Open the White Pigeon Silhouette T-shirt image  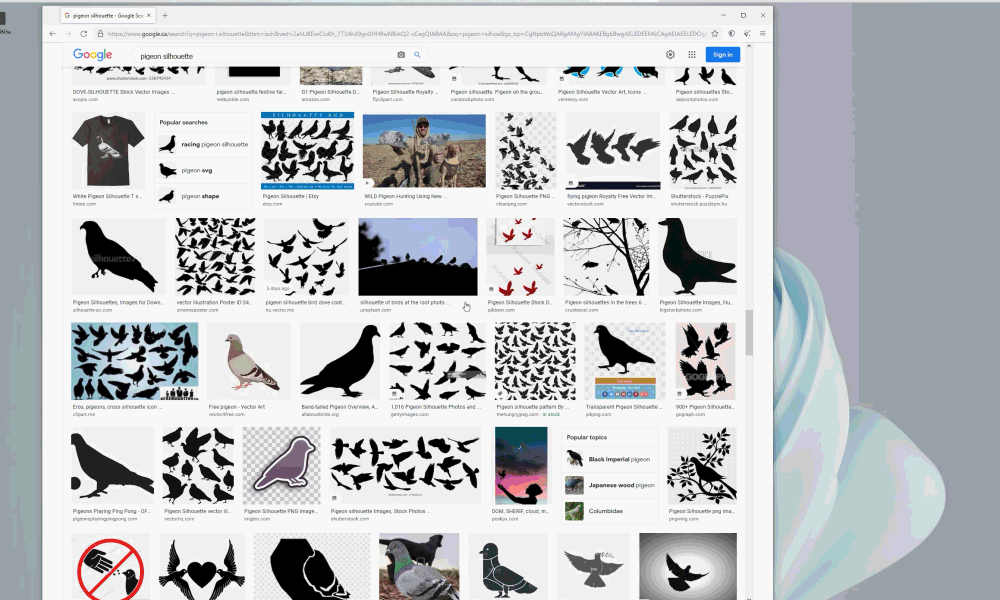point(108,151)
